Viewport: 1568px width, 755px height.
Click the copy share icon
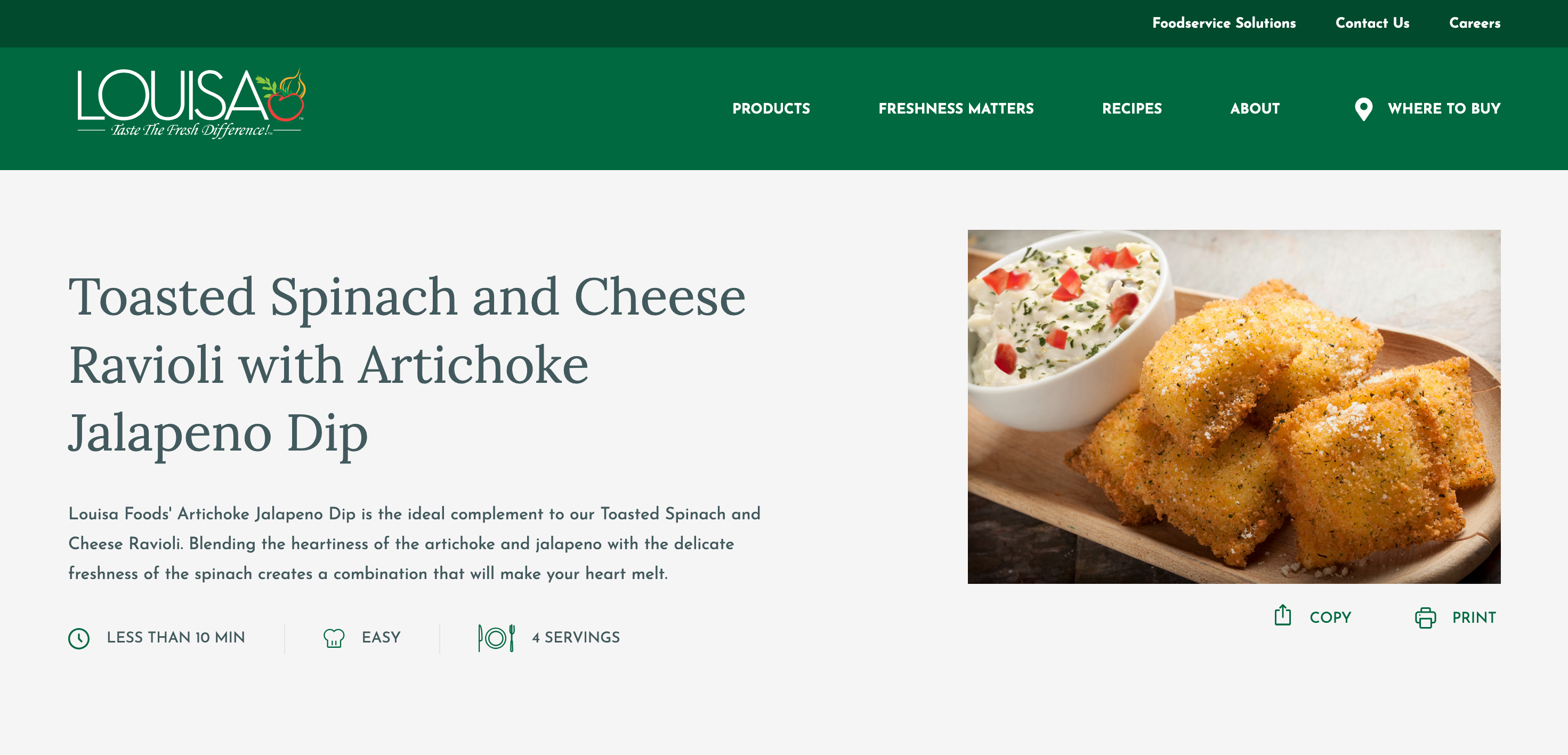(1282, 615)
